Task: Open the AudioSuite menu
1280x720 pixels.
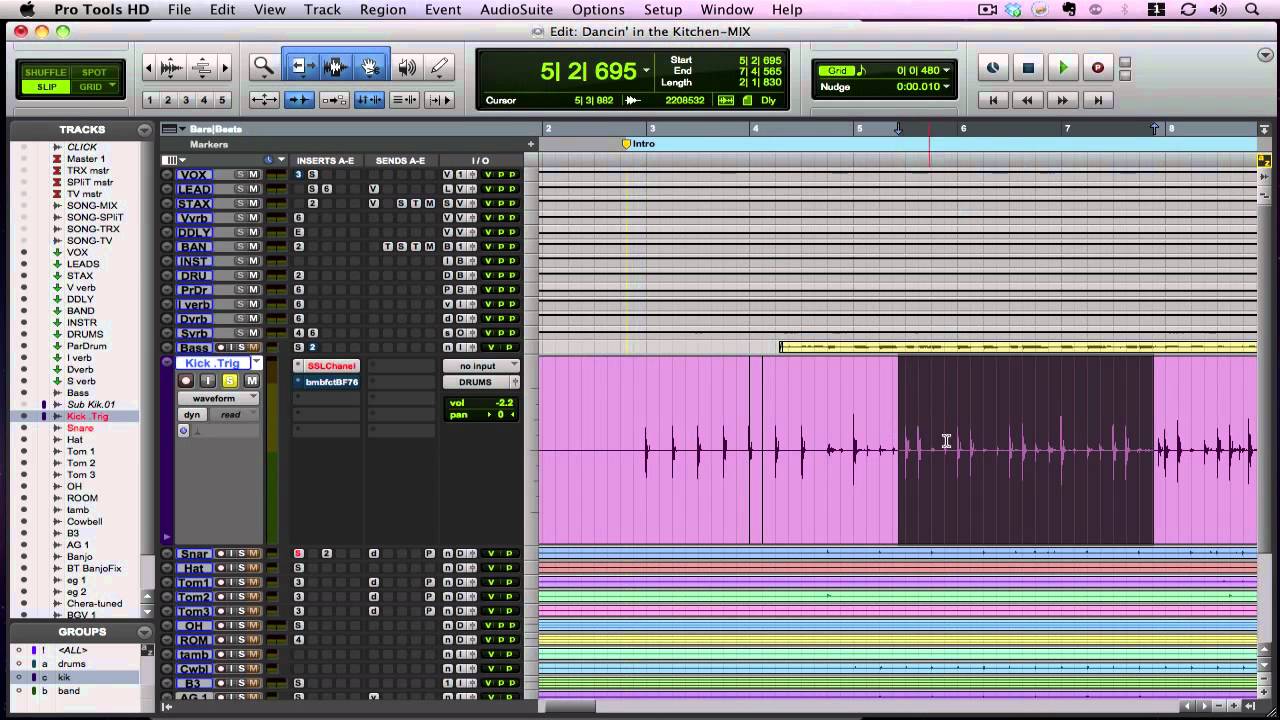Action: click(x=517, y=9)
